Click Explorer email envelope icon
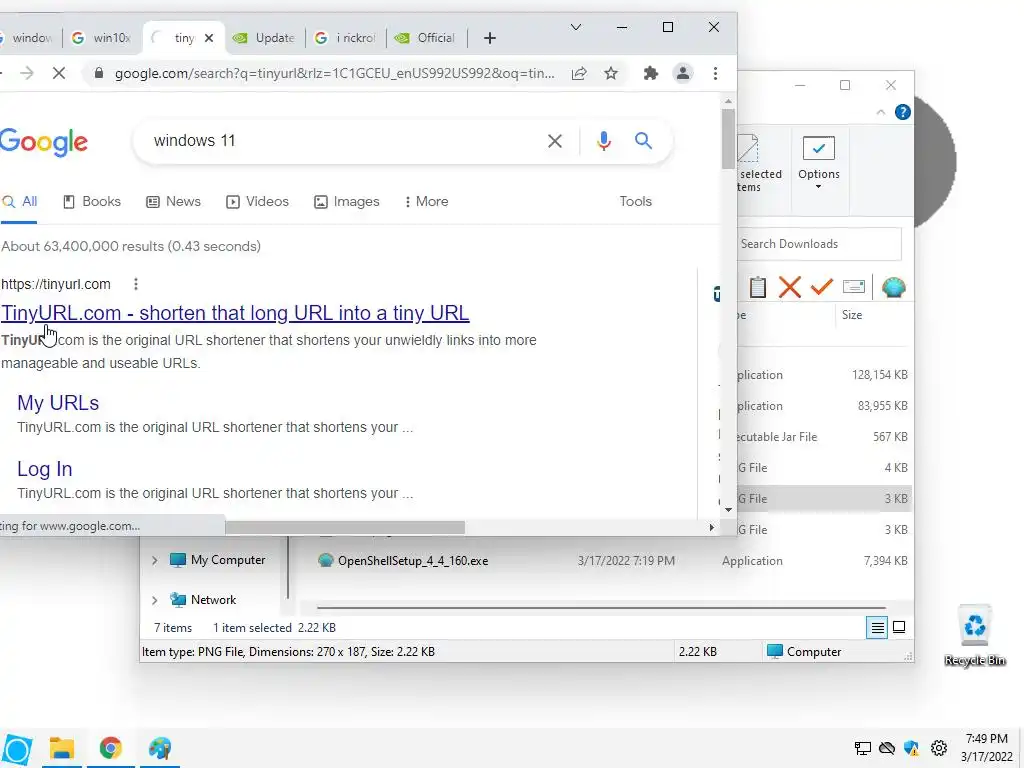1024x768 pixels. 854,287
